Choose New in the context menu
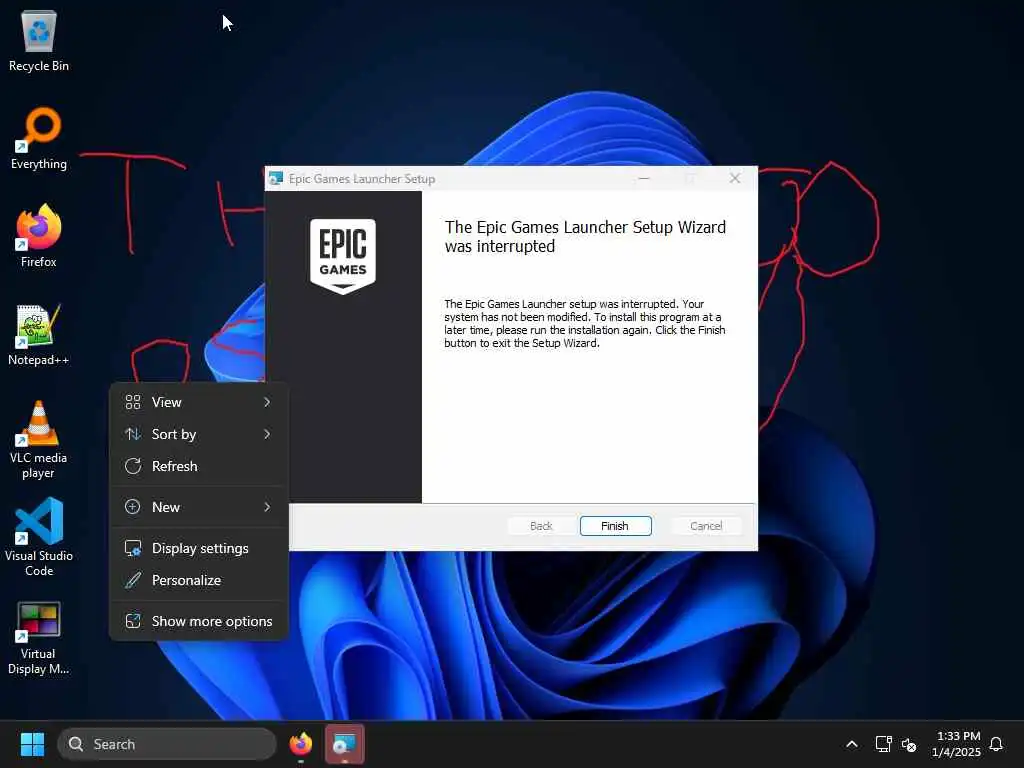1024x768 pixels. tap(199, 507)
